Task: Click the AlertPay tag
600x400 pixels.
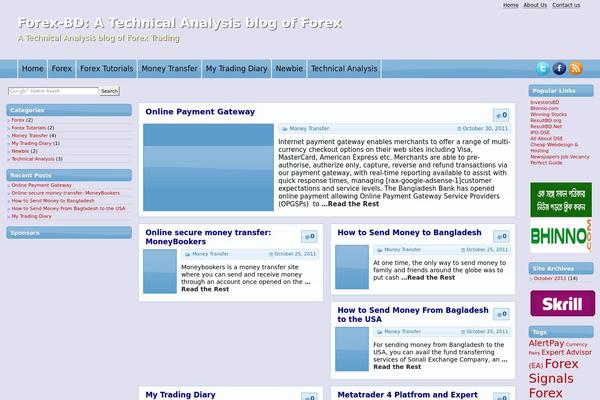Action: click(x=546, y=343)
